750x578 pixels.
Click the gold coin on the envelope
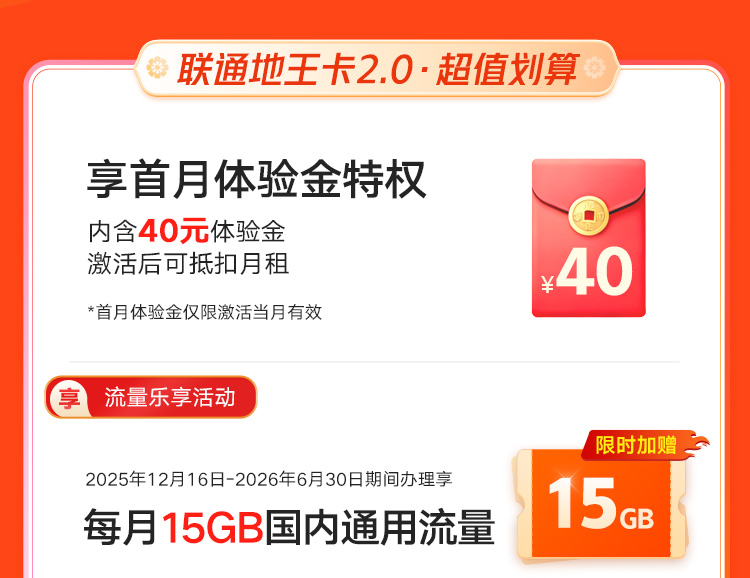(x=589, y=216)
